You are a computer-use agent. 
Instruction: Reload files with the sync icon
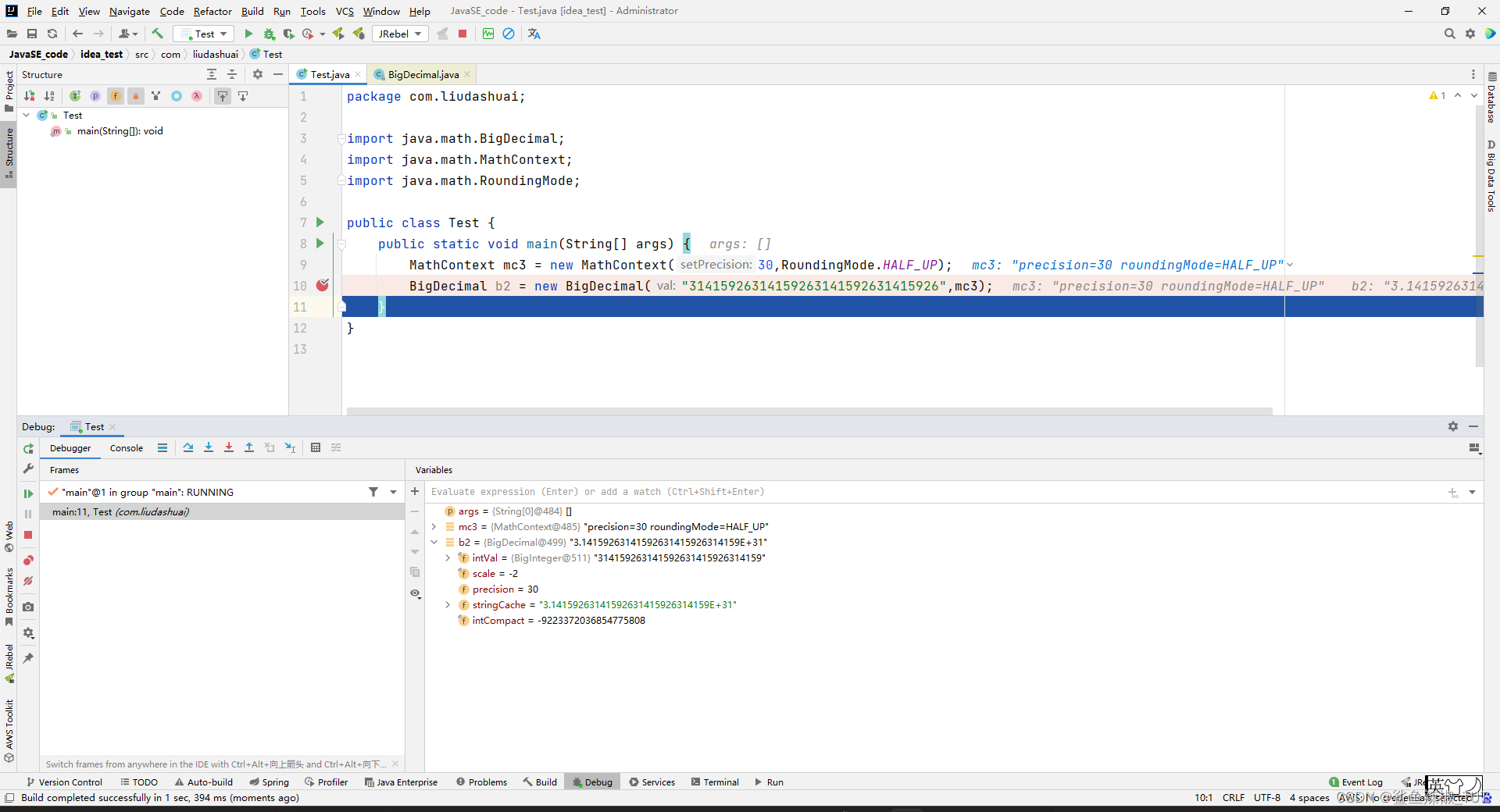(x=52, y=34)
